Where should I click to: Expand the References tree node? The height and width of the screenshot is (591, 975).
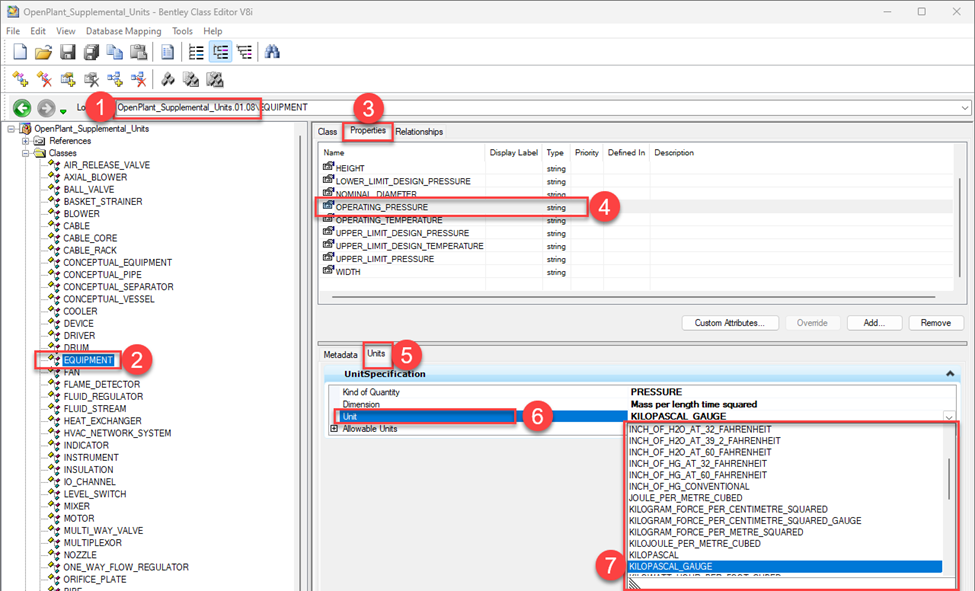25,141
